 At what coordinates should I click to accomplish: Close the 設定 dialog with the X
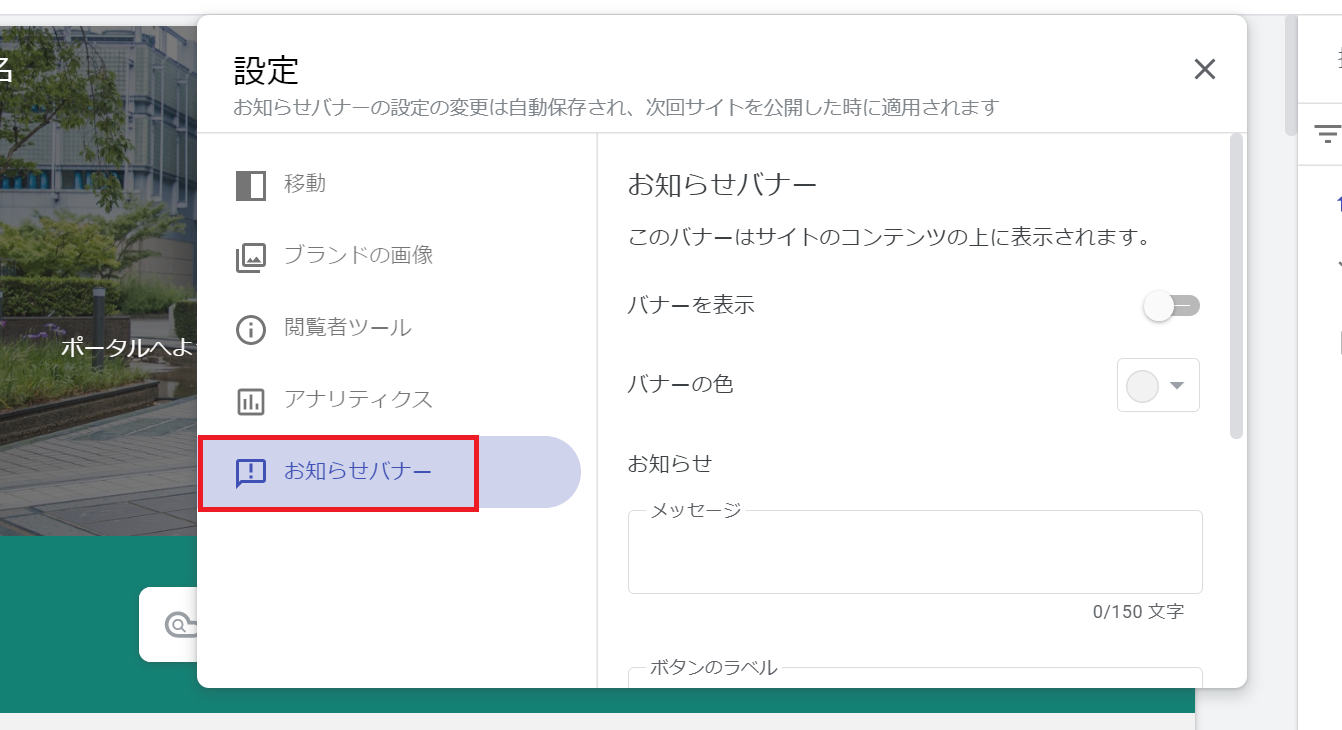tap(1204, 69)
